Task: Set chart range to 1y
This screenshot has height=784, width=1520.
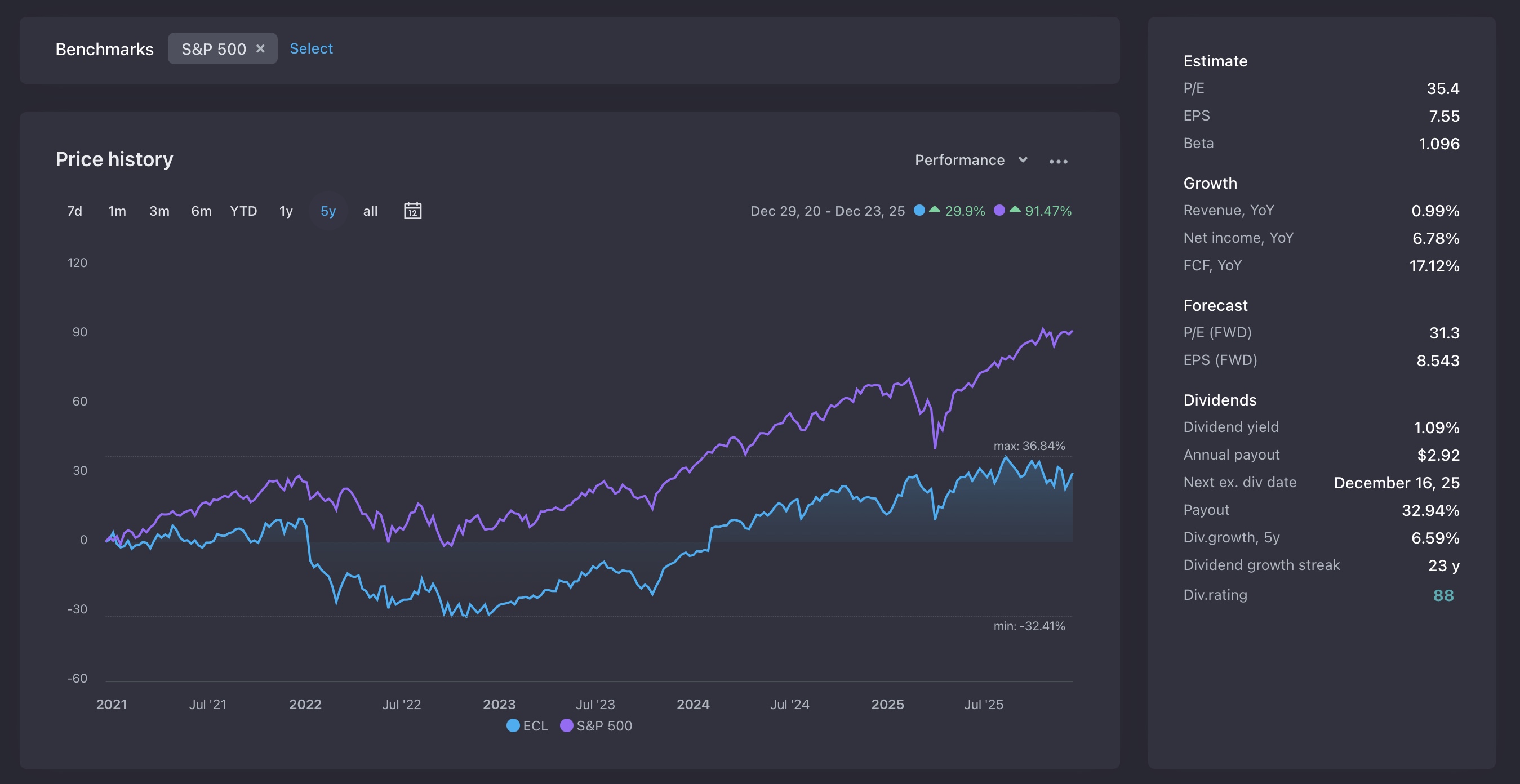Action: point(286,211)
